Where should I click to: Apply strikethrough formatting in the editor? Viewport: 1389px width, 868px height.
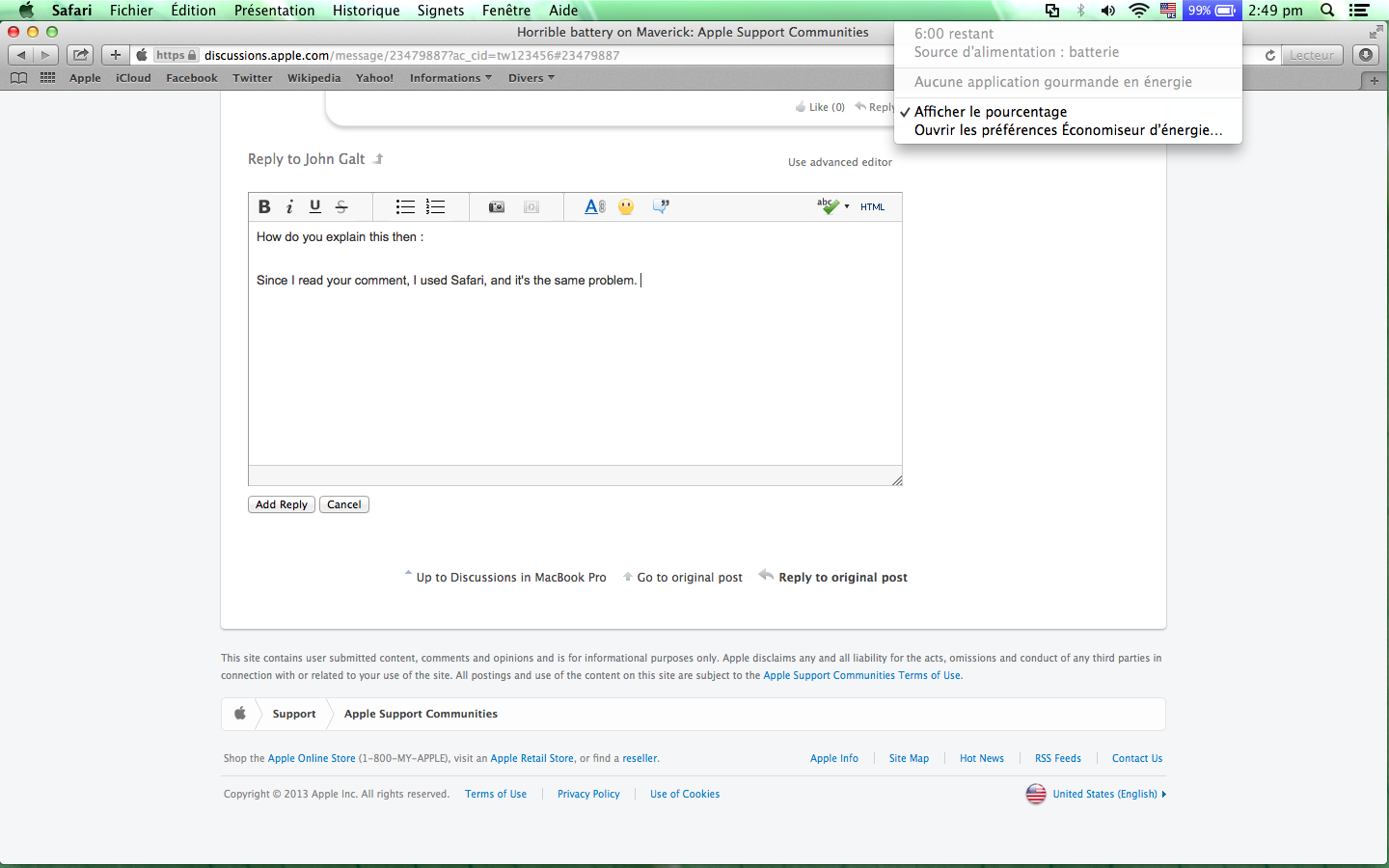tap(341, 206)
